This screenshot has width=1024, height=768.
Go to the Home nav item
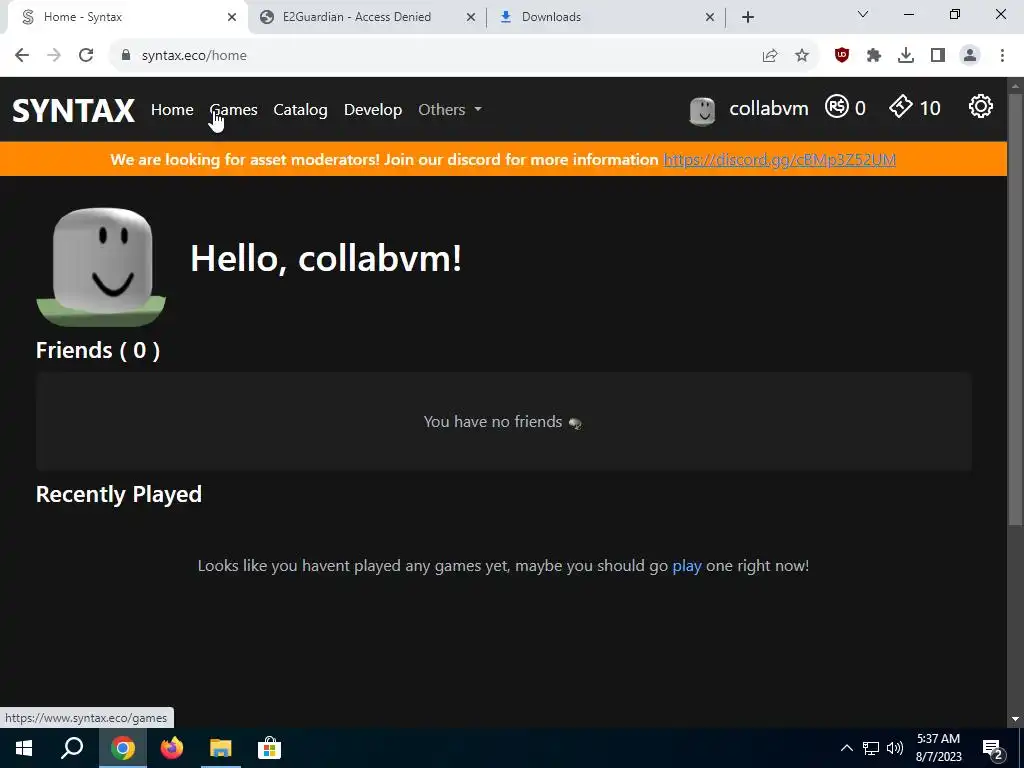pyautogui.click(x=172, y=110)
